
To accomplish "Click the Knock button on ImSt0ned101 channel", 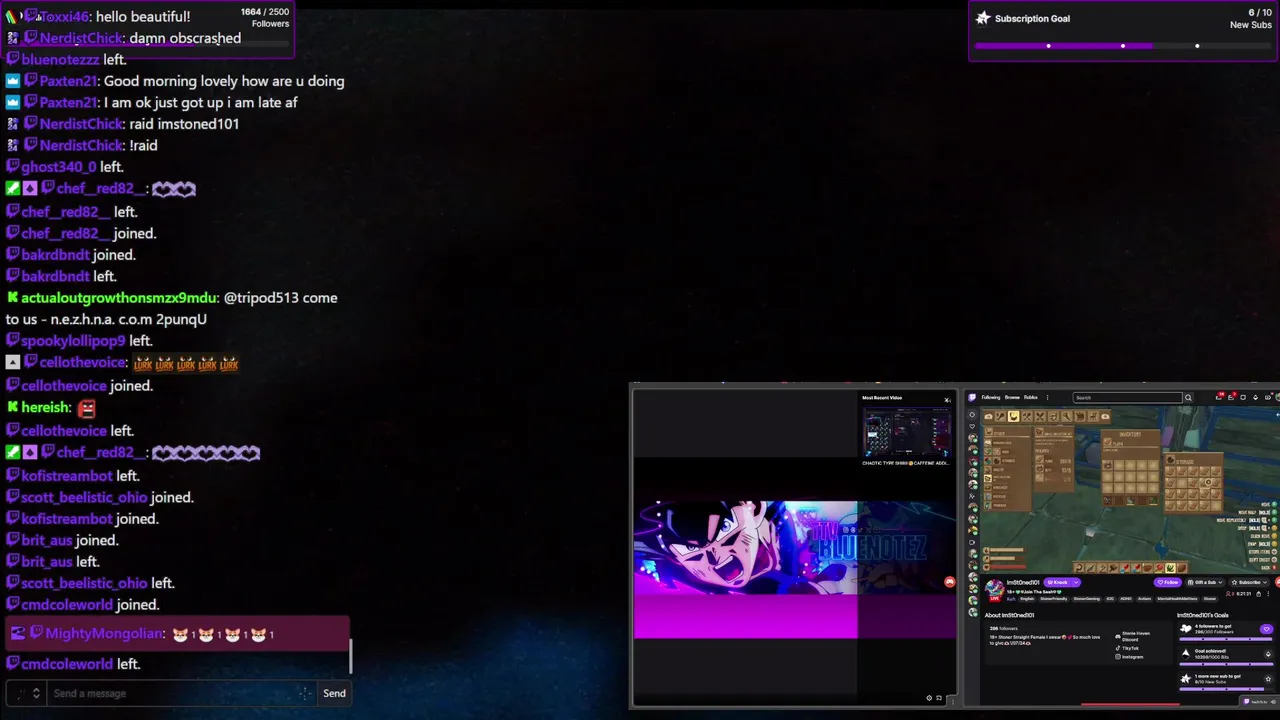I will (x=1057, y=582).
